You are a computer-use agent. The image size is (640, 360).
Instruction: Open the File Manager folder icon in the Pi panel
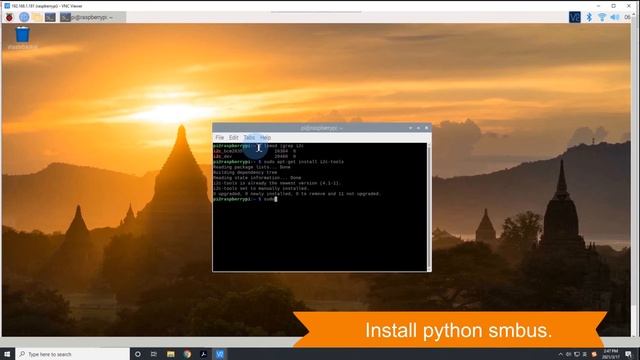[37, 17]
